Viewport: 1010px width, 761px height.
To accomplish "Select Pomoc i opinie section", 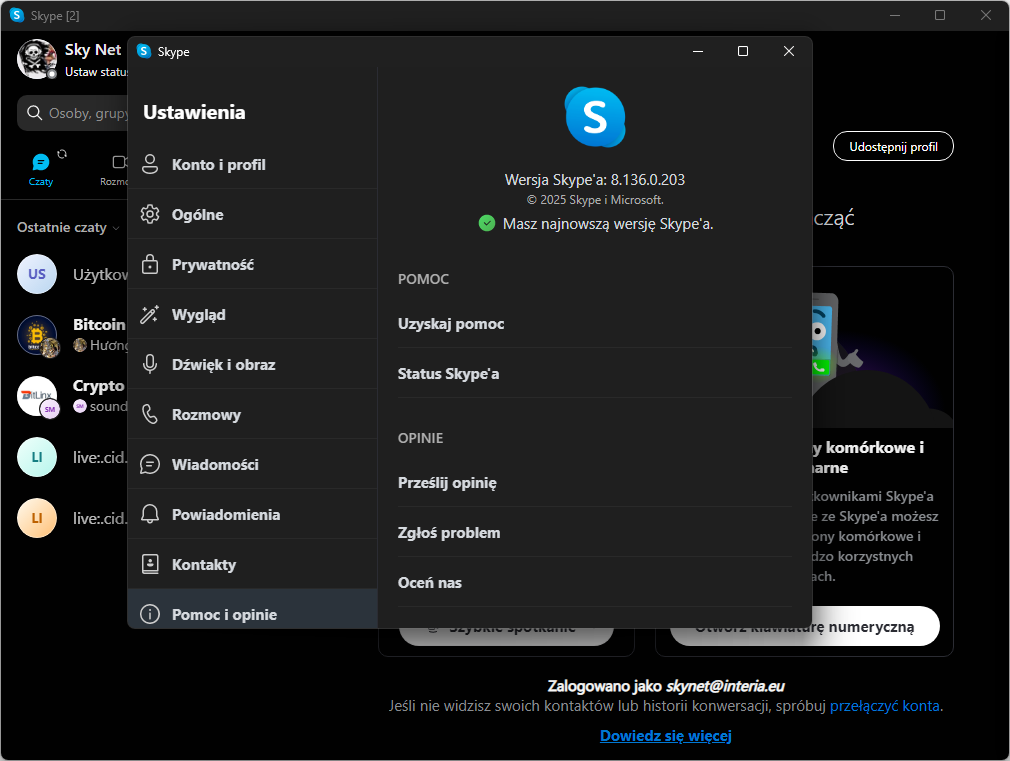I will [x=252, y=609].
